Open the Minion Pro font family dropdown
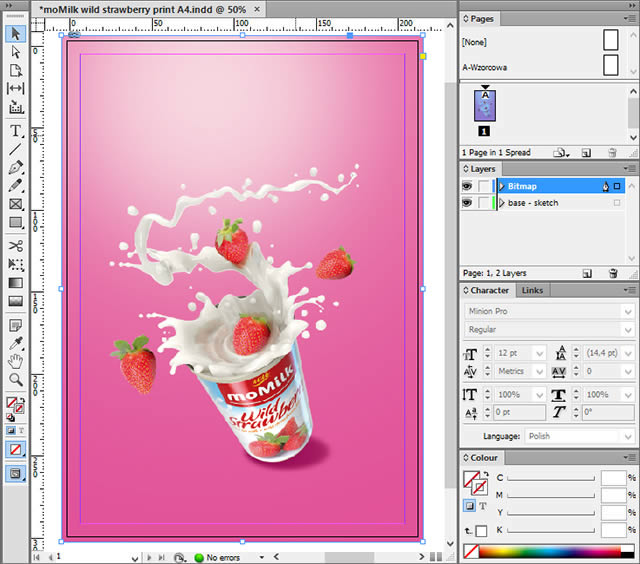The height and width of the screenshot is (564, 640). [628, 311]
